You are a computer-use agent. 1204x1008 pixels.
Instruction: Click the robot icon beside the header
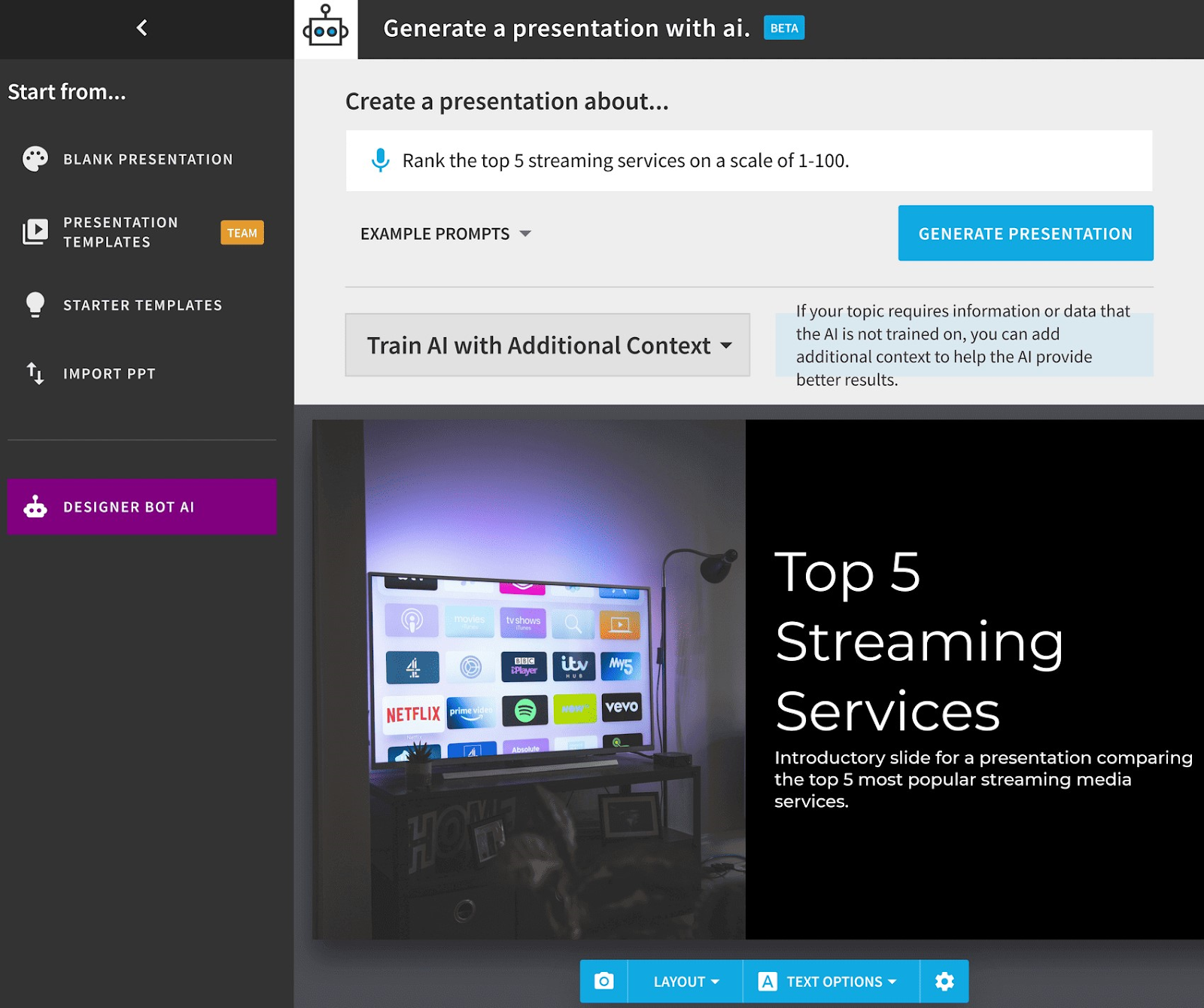pyautogui.click(x=326, y=28)
